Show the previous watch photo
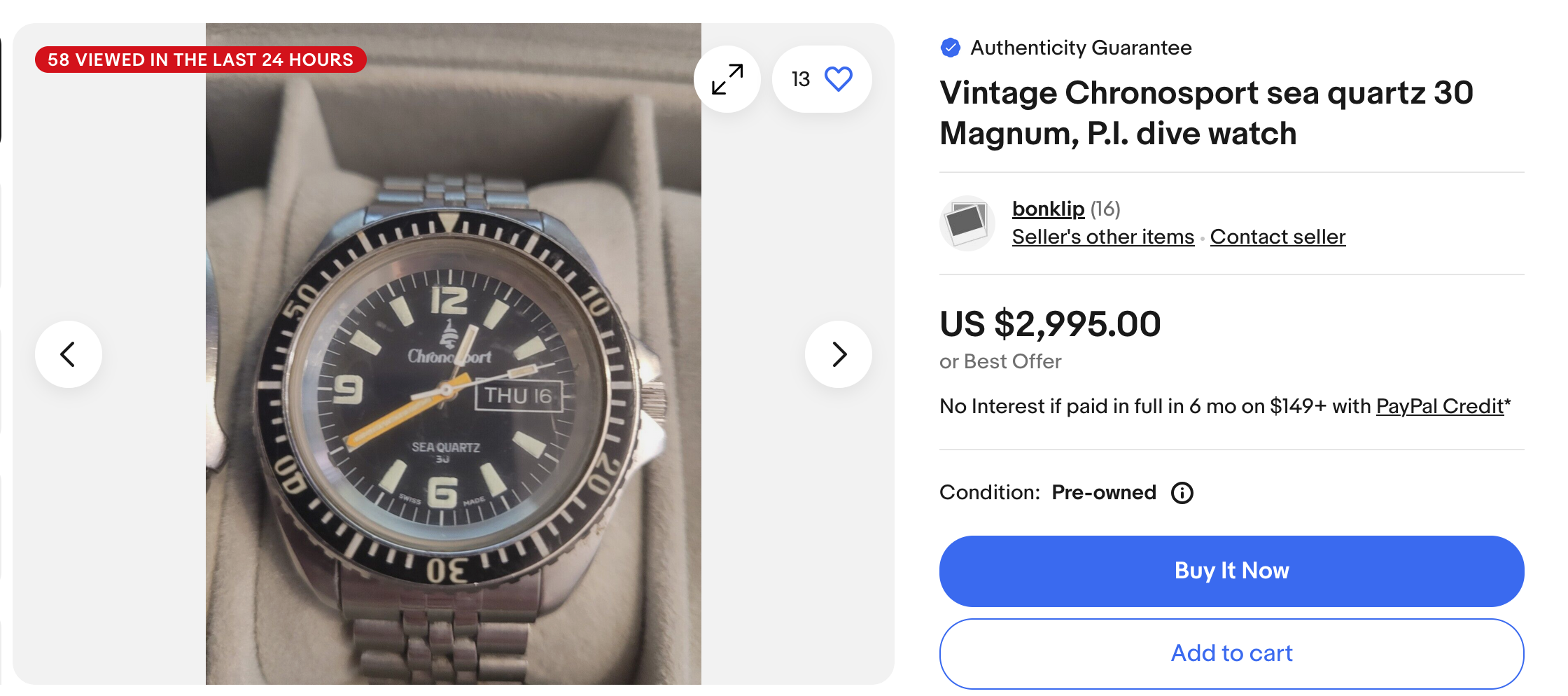 pyautogui.click(x=69, y=354)
